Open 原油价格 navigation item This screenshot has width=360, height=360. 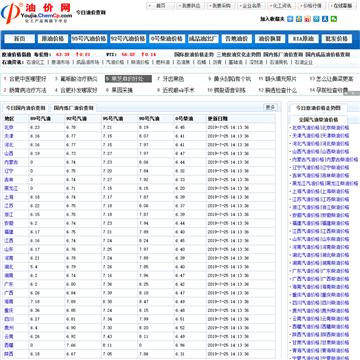tap(53, 39)
